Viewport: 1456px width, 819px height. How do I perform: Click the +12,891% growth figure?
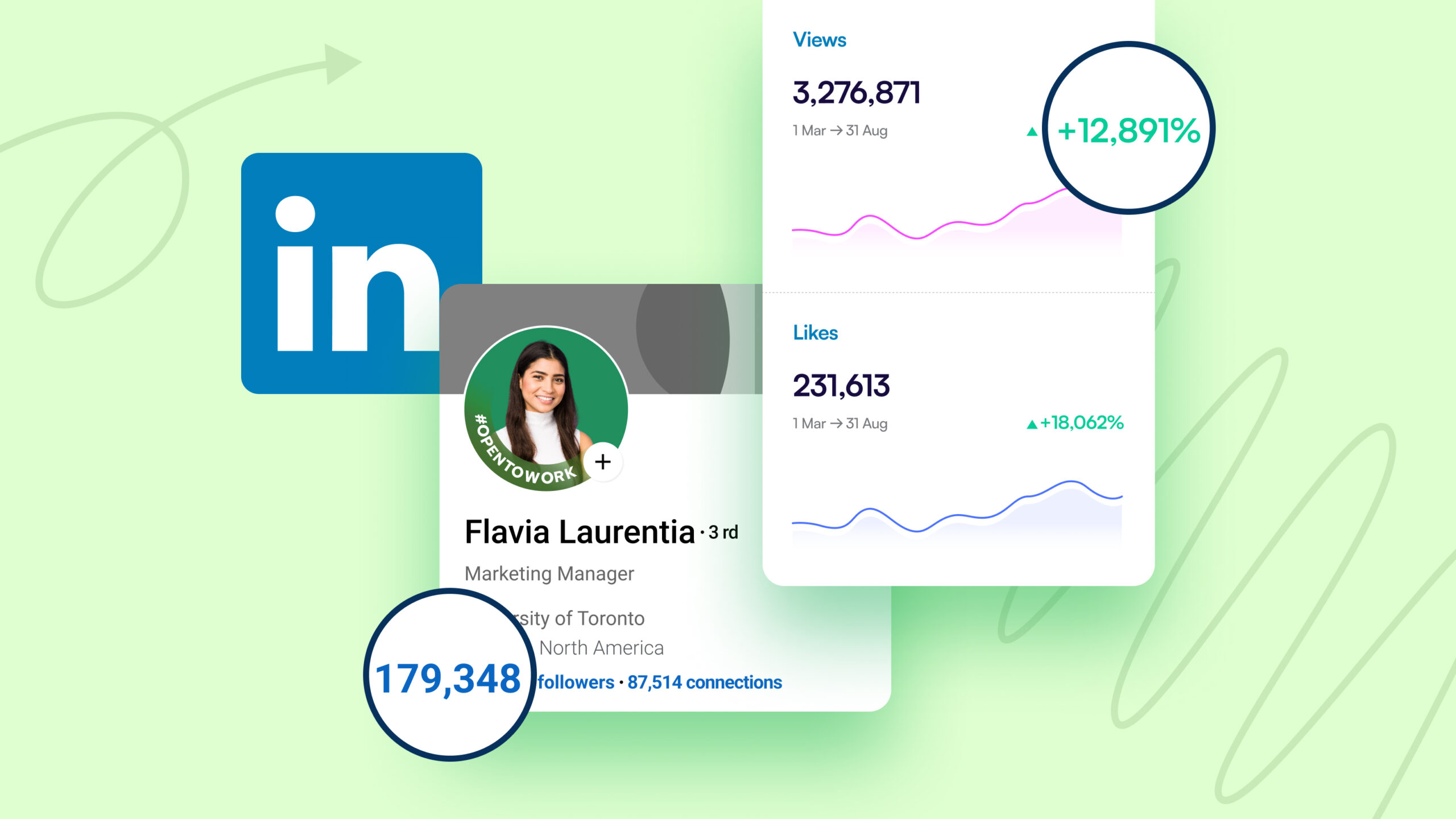pyautogui.click(x=1129, y=131)
